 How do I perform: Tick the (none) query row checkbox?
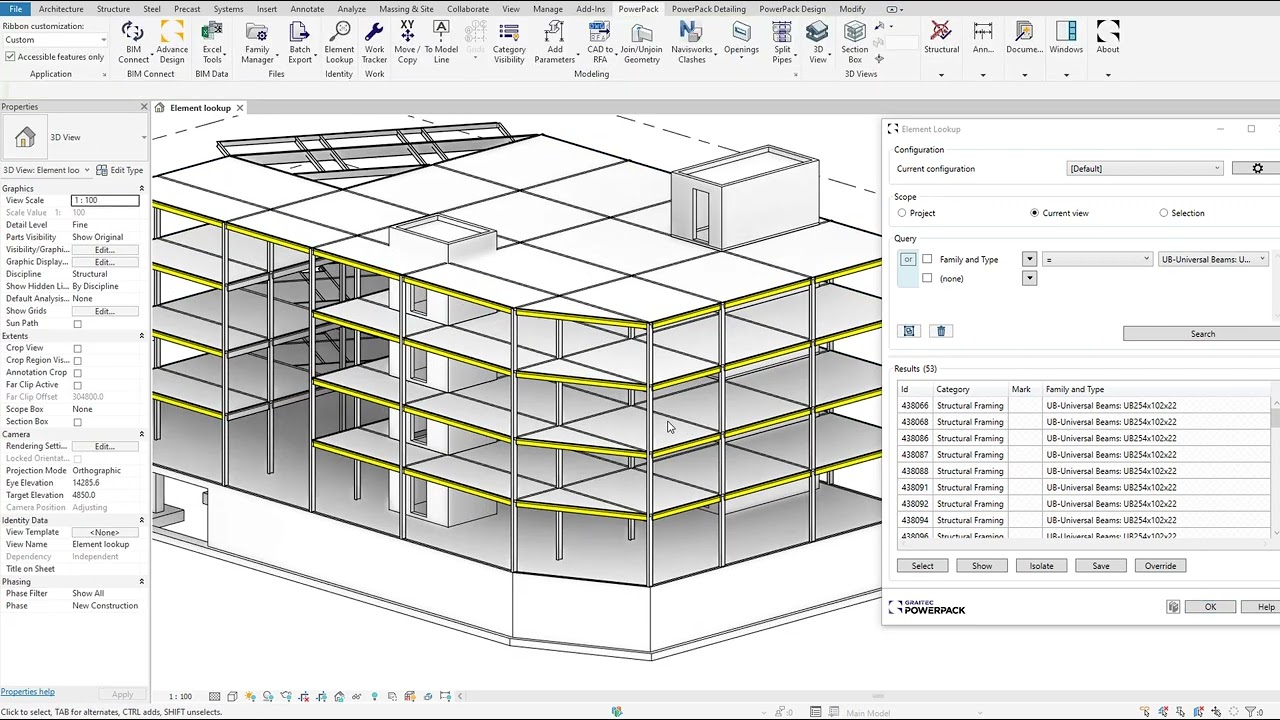[927, 279]
